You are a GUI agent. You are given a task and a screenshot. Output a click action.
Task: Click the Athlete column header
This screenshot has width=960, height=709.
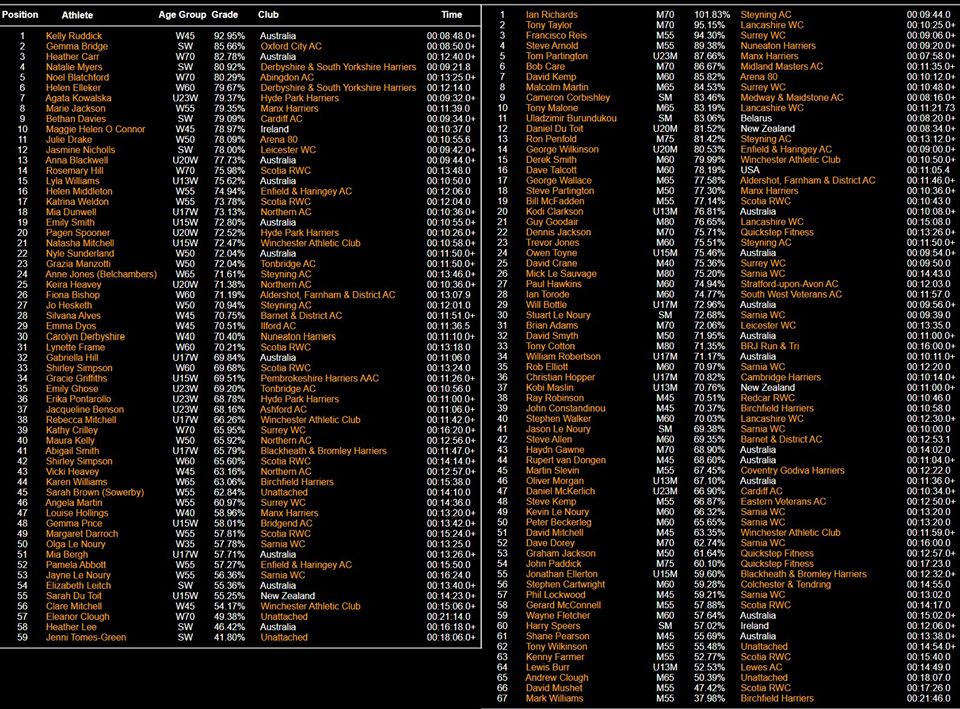pos(78,15)
